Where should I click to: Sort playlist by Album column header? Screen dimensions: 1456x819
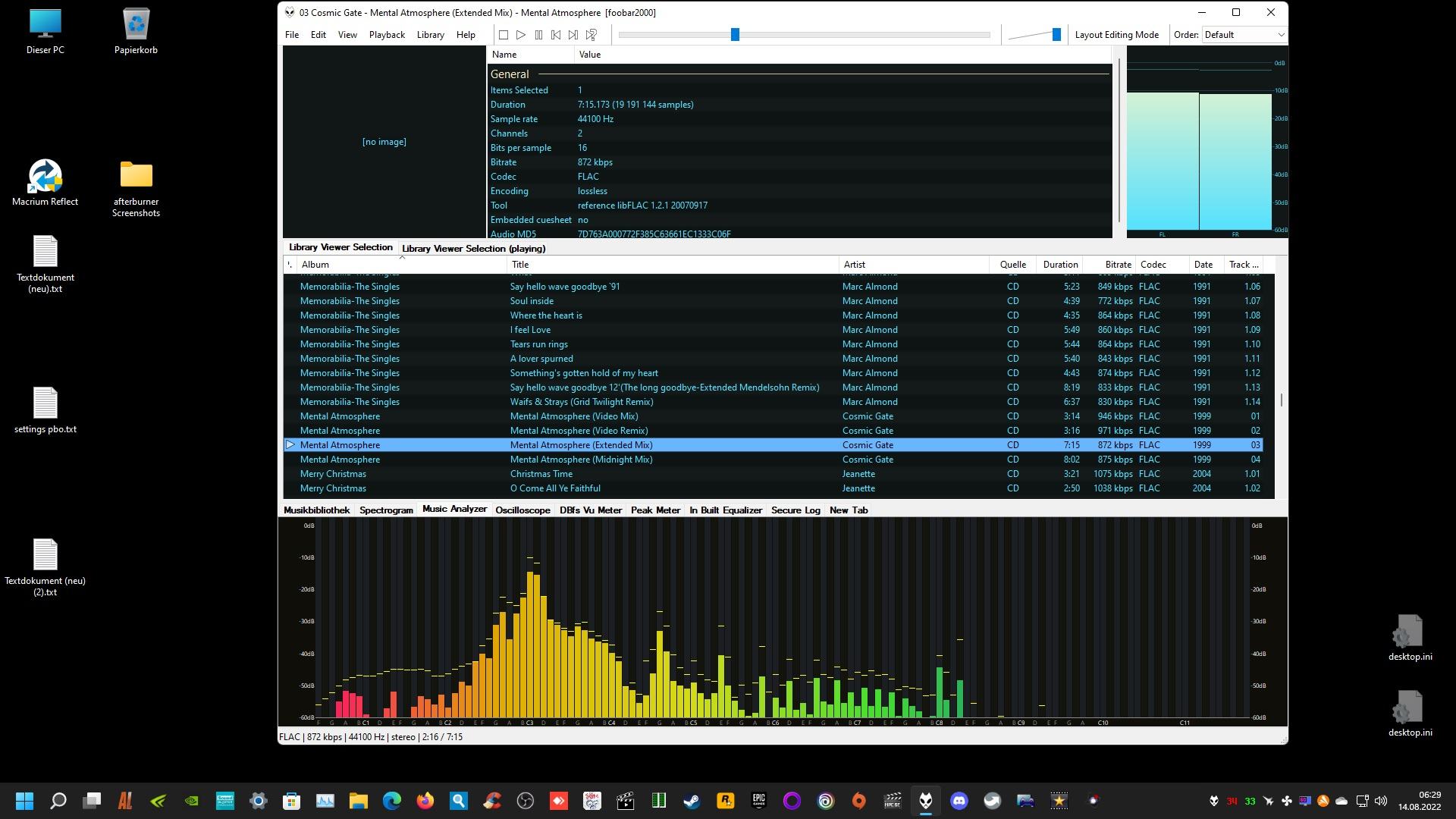coord(402,265)
